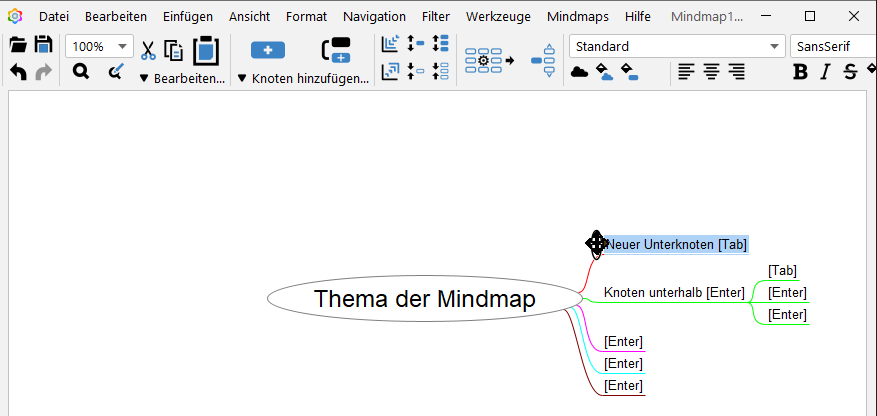Open the SansSerif font selector
The width and height of the screenshot is (877, 416).
coord(833,46)
